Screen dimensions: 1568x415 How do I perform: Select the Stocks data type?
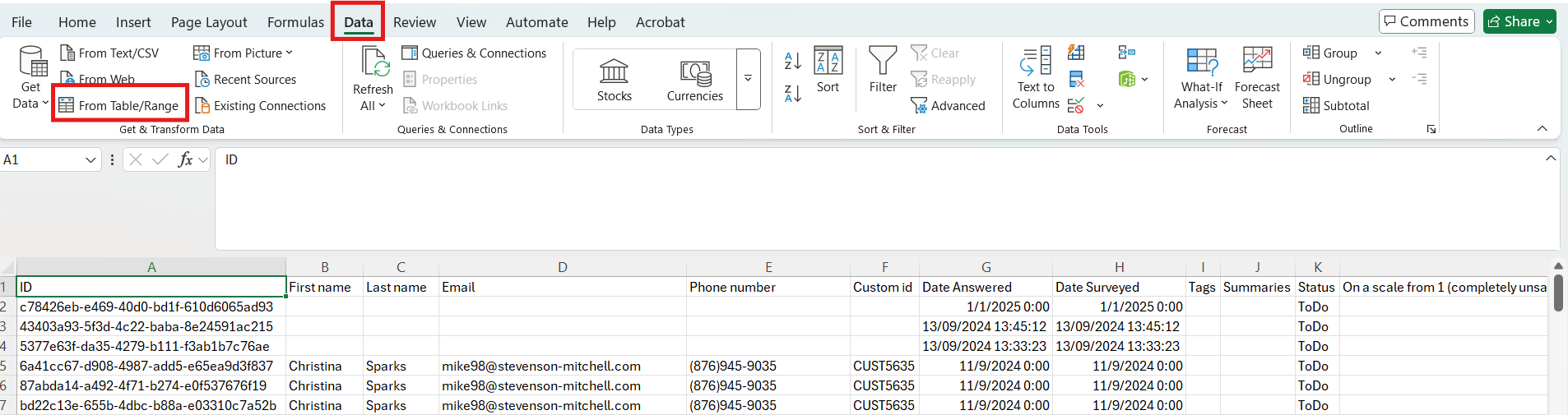(x=614, y=80)
